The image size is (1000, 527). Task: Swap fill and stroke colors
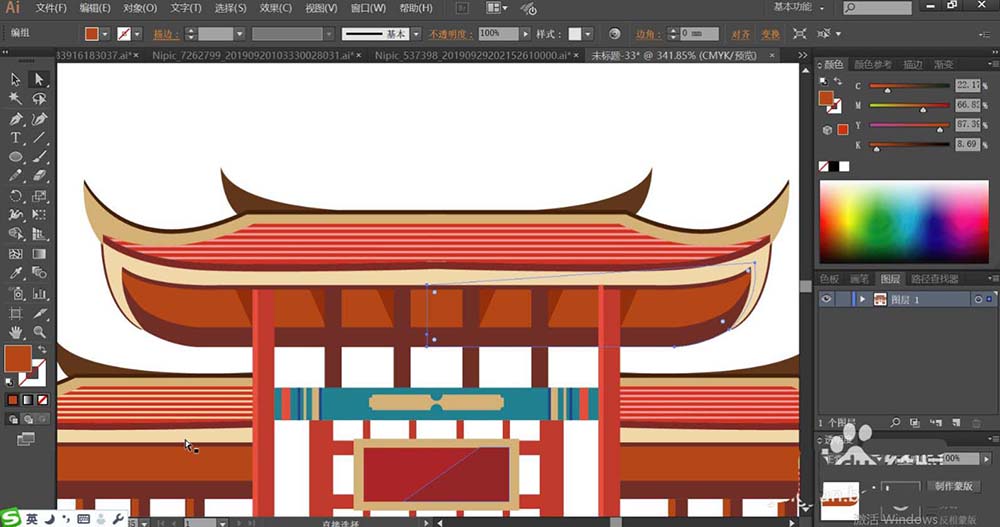click(x=43, y=350)
